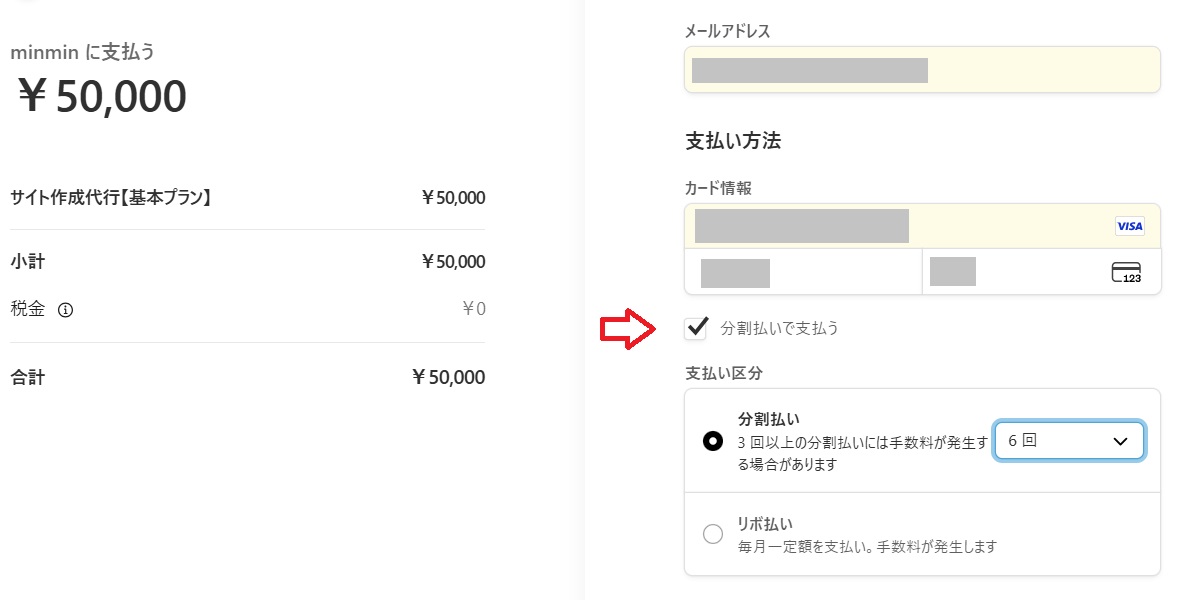The width and height of the screenshot is (1194, 600).
Task: Click the 支払い方法 section heading
Action: 735,141
